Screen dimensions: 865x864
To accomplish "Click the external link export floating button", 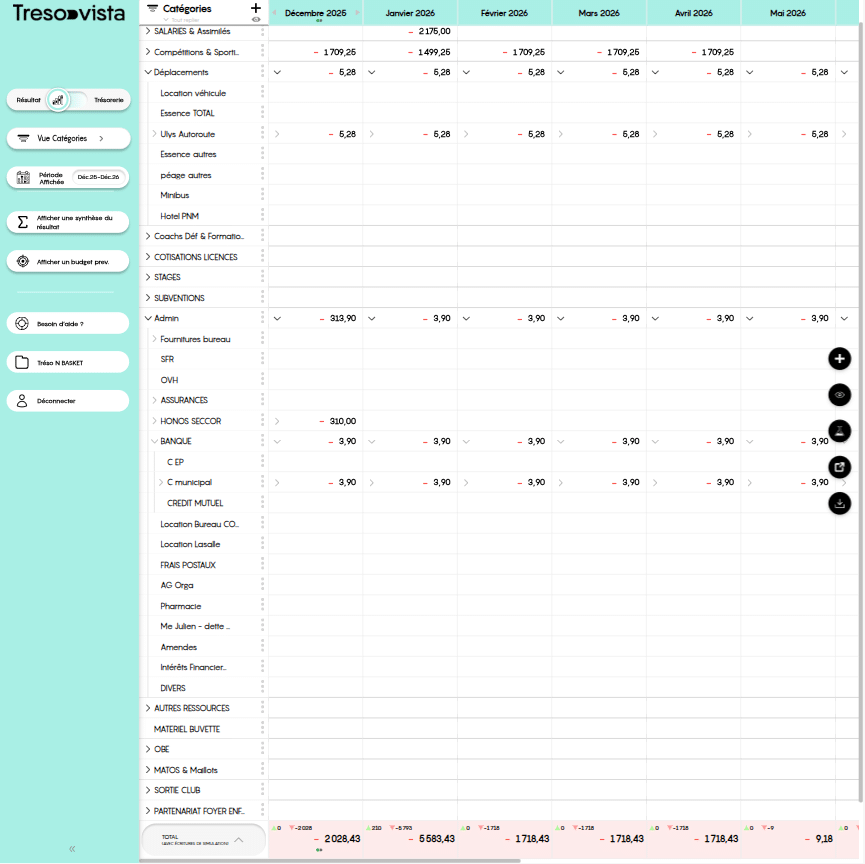I will (x=840, y=466).
